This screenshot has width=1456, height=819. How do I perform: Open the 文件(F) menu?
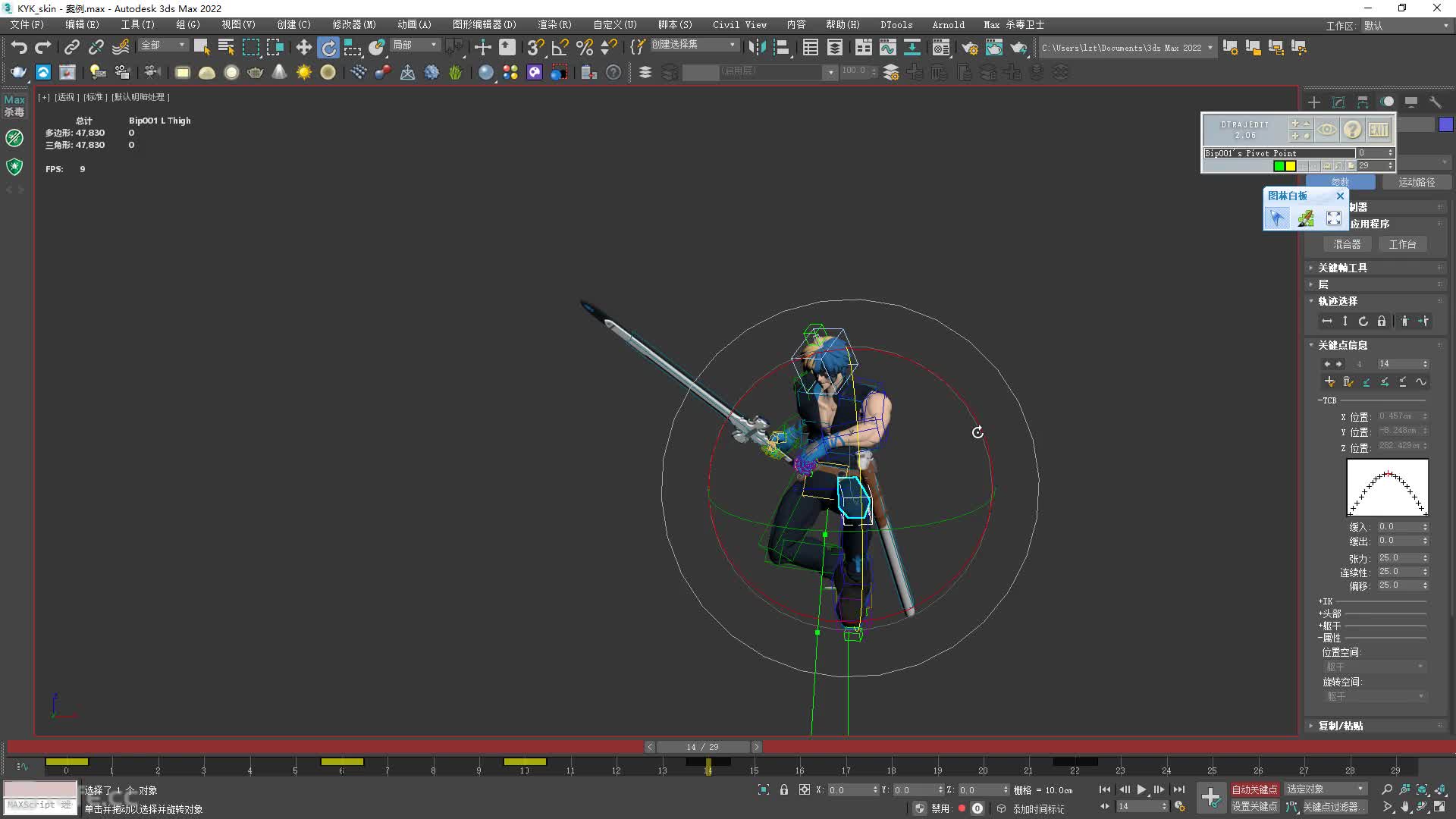(x=27, y=24)
